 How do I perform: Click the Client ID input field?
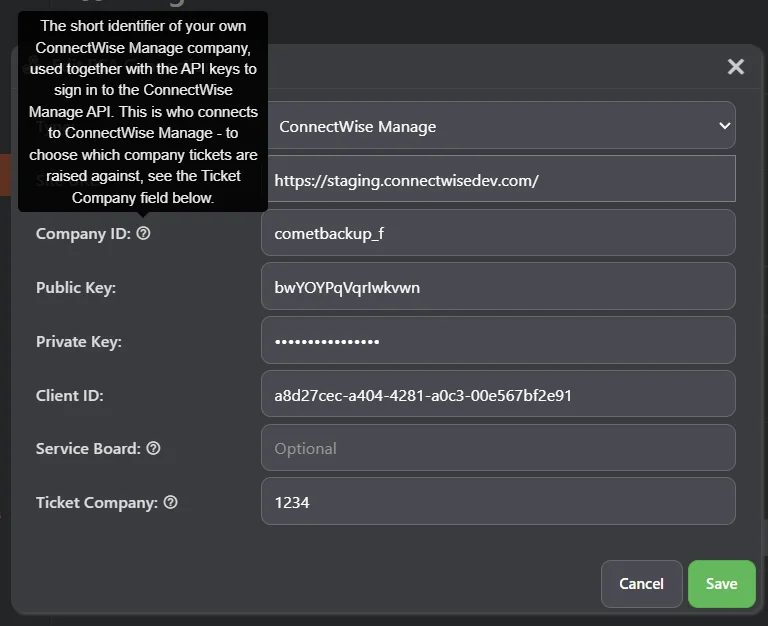click(498, 394)
